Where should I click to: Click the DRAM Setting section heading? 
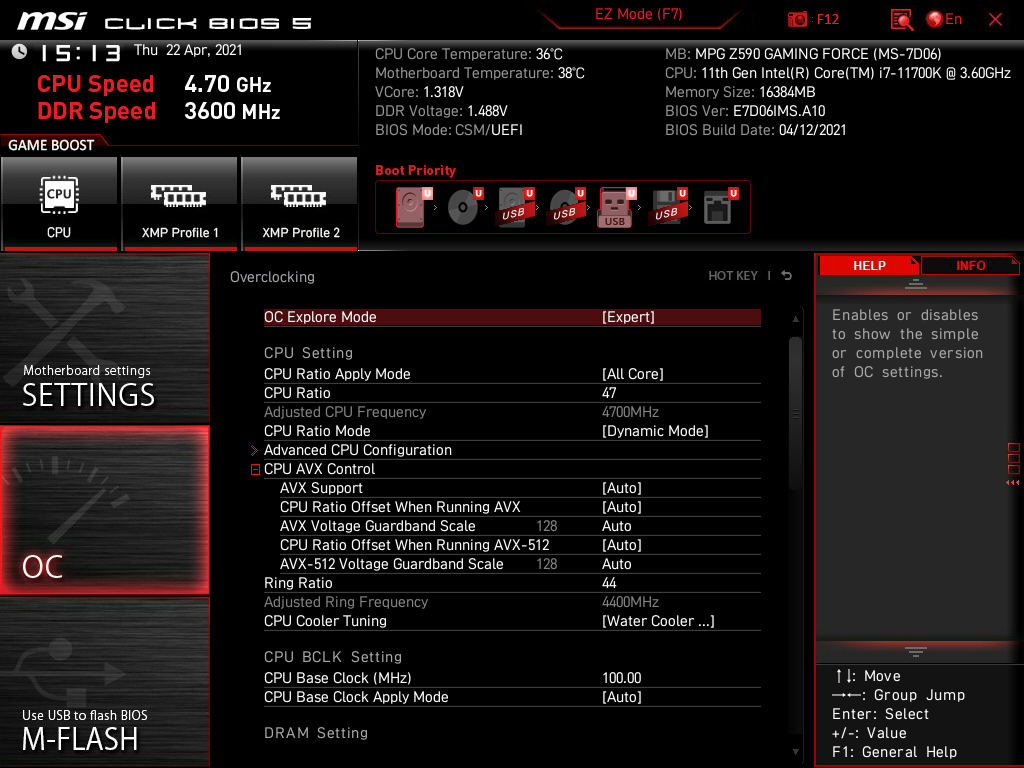tap(316, 733)
